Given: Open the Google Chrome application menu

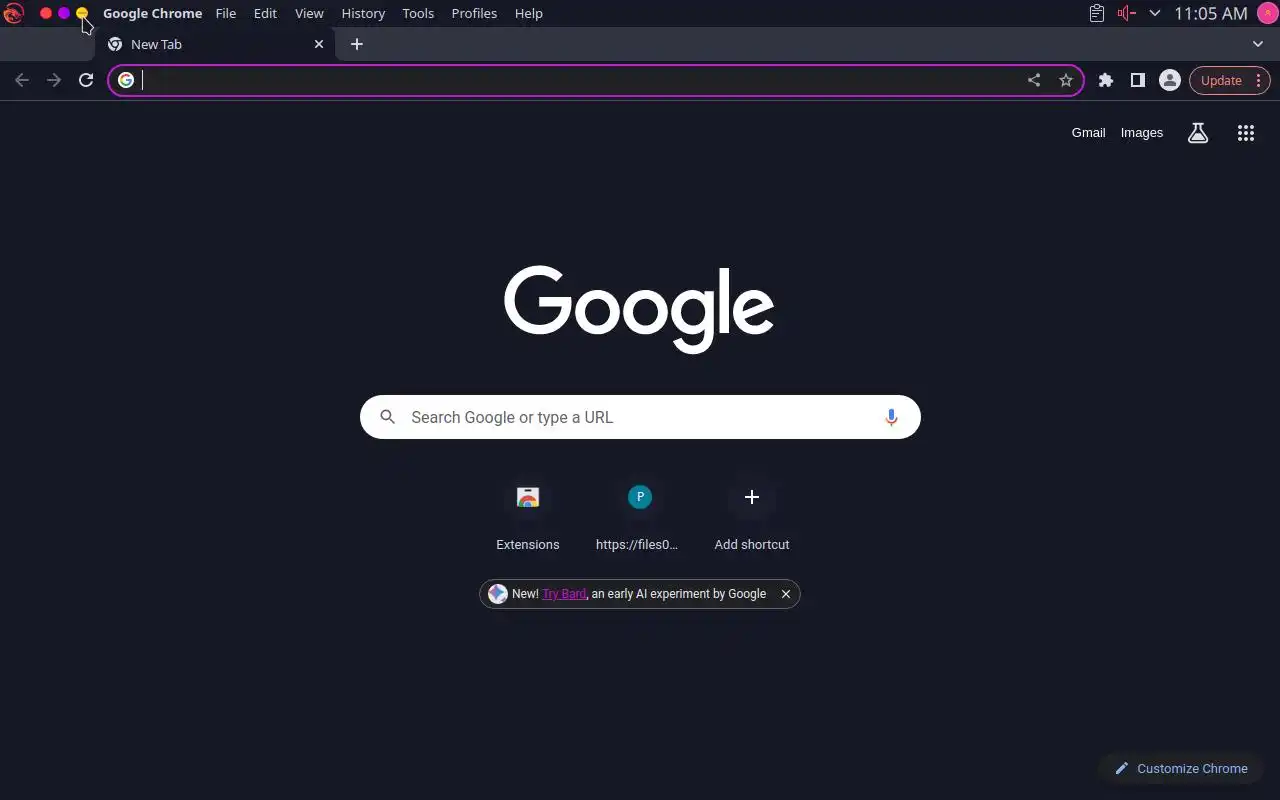Looking at the screenshot, I should 152,13.
